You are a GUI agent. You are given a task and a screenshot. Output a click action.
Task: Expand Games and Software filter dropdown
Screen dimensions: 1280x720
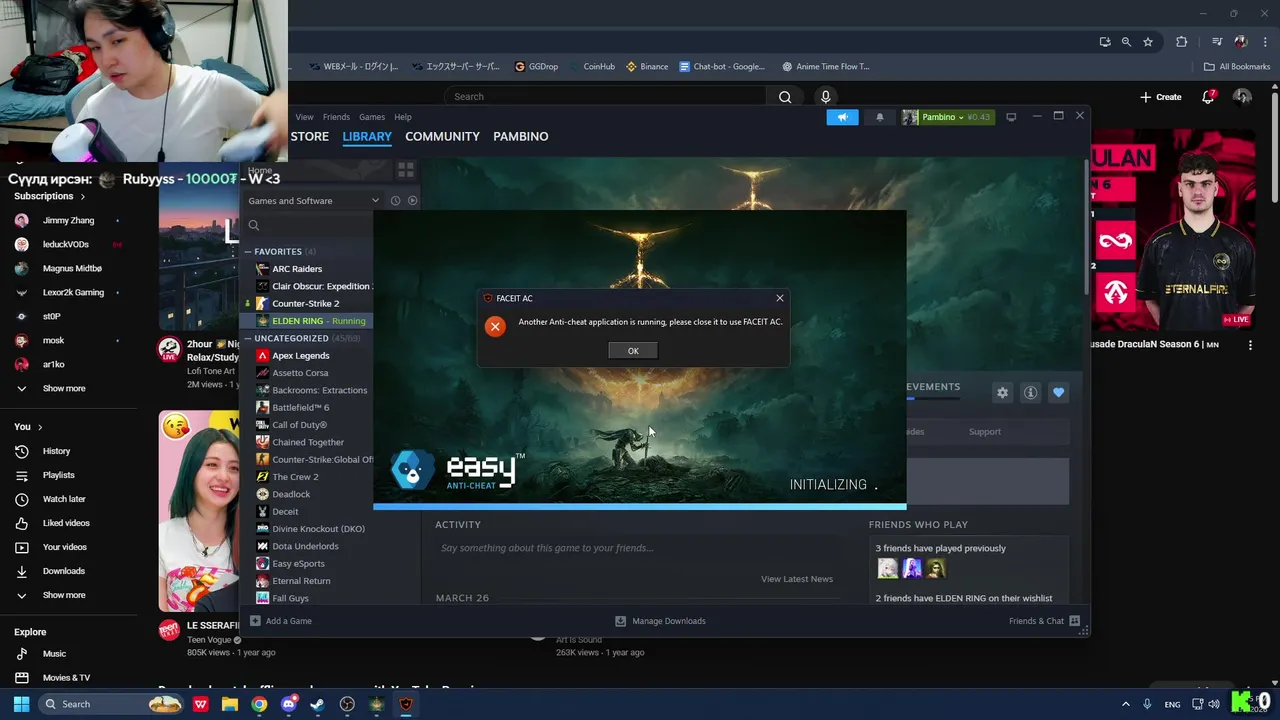pyautogui.click(x=312, y=201)
